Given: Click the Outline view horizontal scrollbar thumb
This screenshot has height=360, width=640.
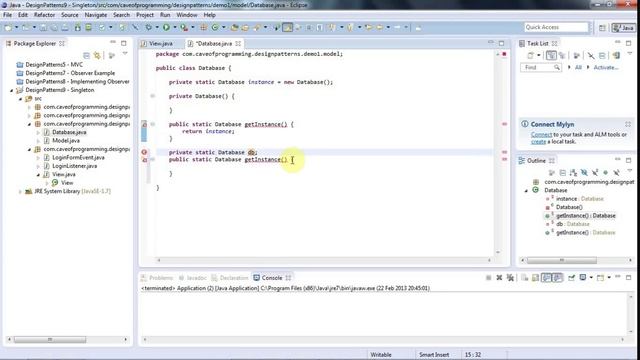Looking at the screenshot, I should coord(562,260).
